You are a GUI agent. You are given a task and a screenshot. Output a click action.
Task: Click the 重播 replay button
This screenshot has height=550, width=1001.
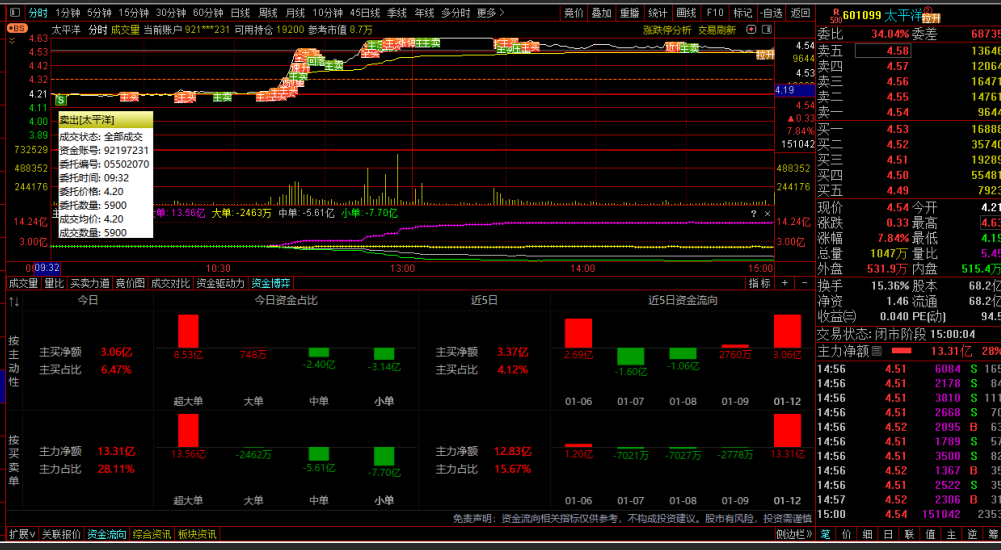(x=629, y=13)
